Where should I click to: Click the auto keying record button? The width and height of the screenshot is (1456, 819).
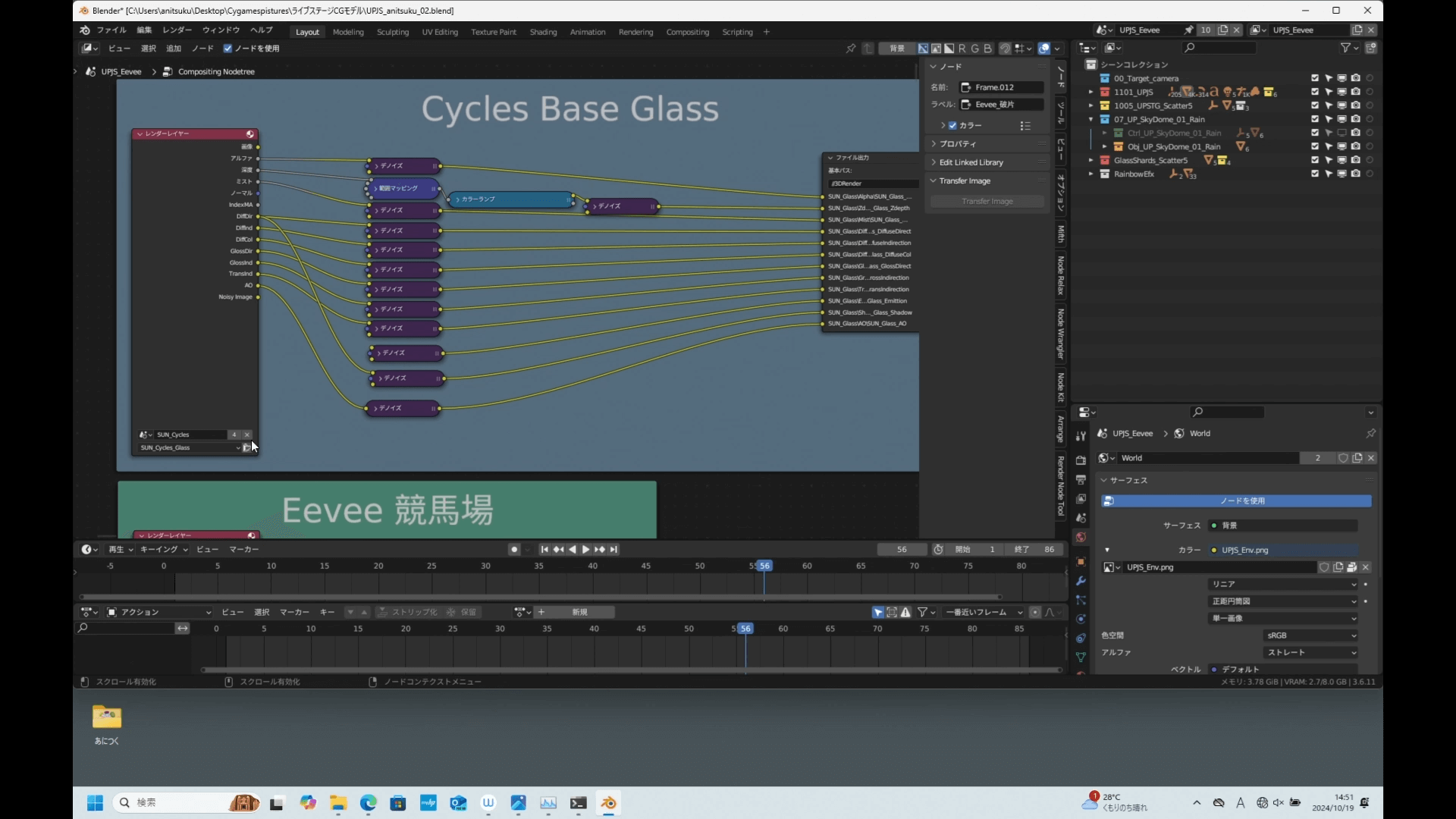pos(514,550)
